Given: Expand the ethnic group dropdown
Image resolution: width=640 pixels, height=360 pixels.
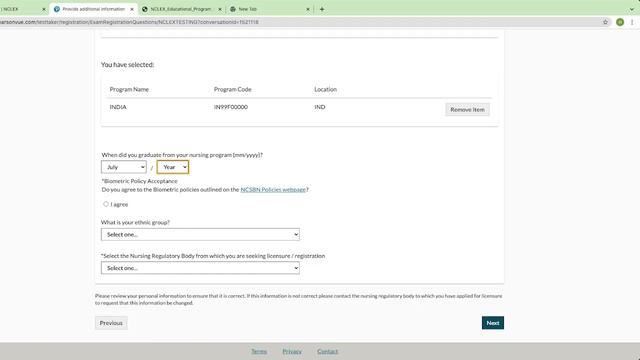Looking at the screenshot, I should [x=200, y=234].
